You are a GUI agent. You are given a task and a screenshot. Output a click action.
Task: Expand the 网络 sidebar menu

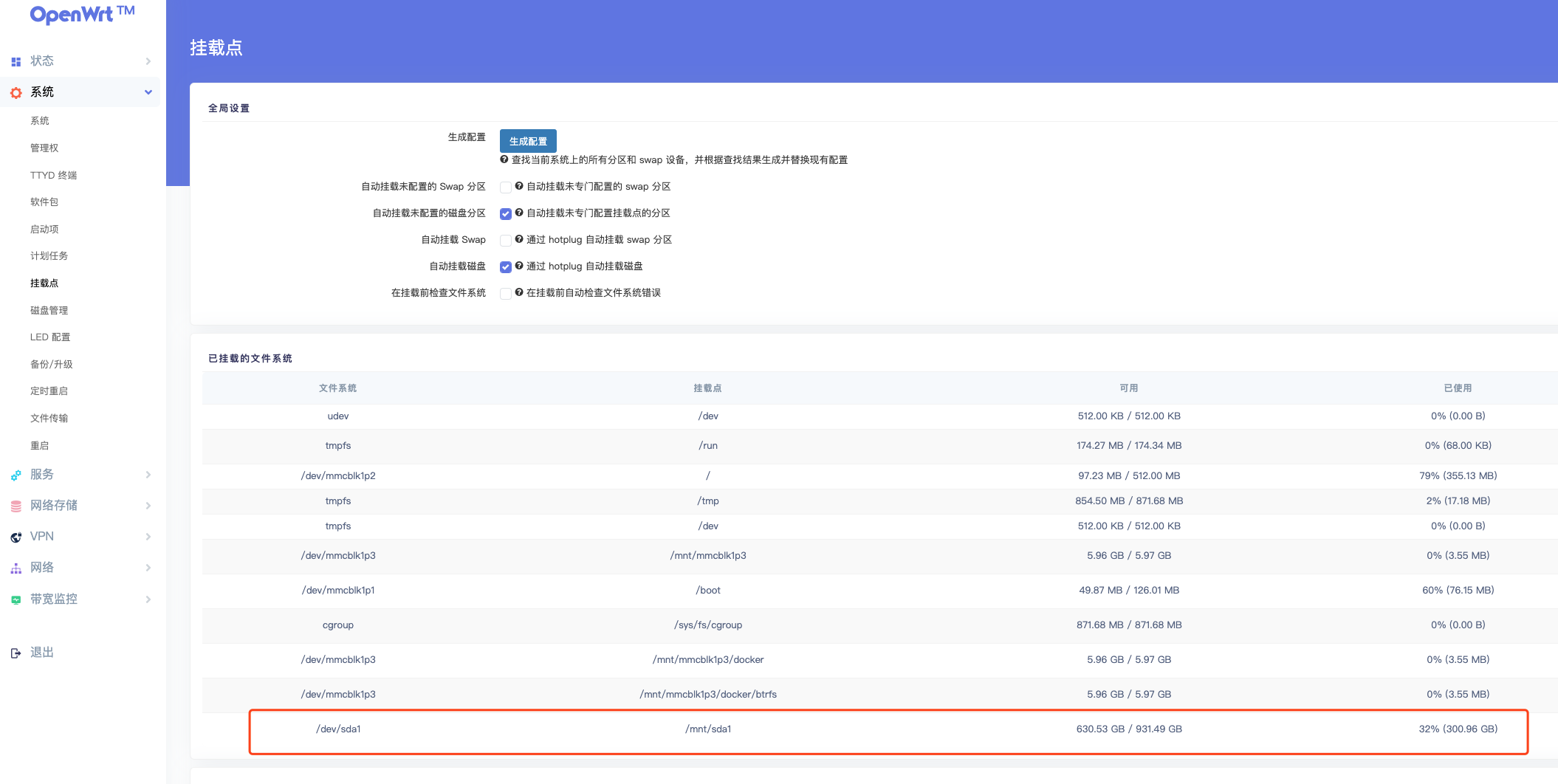coord(148,567)
